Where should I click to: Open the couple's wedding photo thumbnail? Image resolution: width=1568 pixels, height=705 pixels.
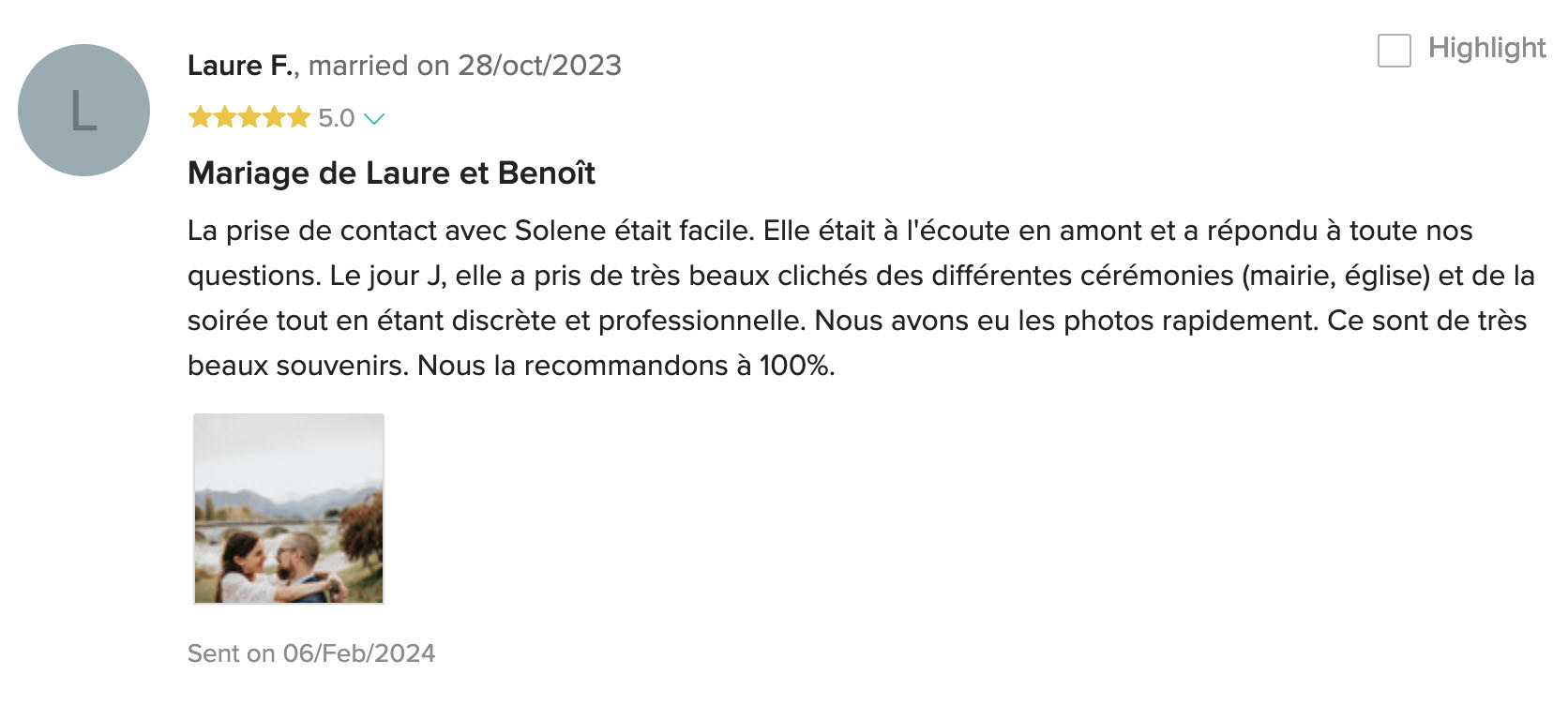point(289,509)
